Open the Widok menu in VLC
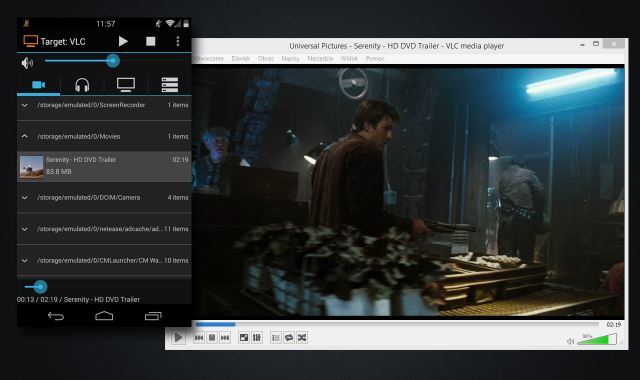The height and width of the screenshot is (380, 640). pos(349,58)
